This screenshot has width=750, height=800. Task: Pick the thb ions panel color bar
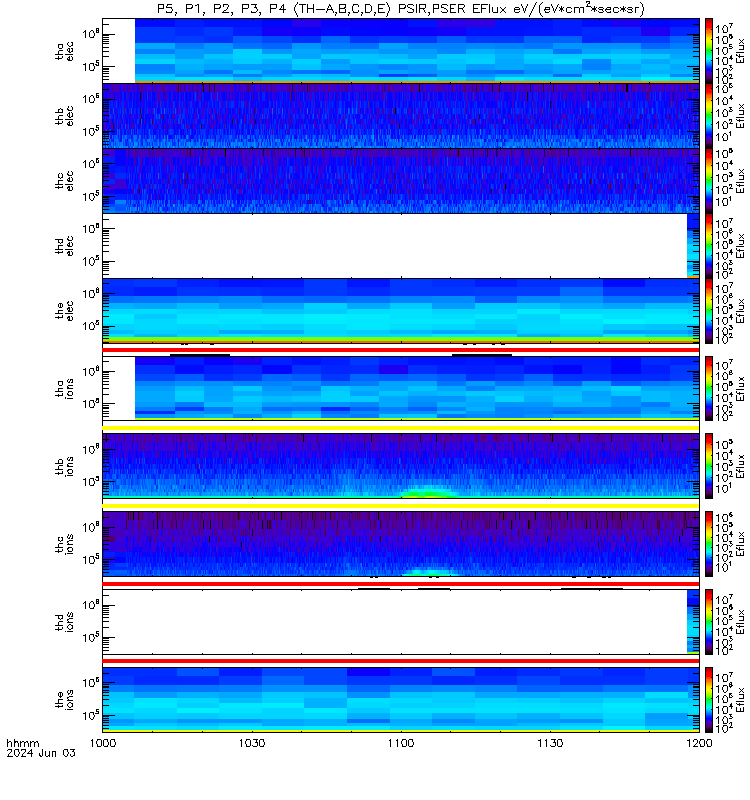(x=709, y=466)
